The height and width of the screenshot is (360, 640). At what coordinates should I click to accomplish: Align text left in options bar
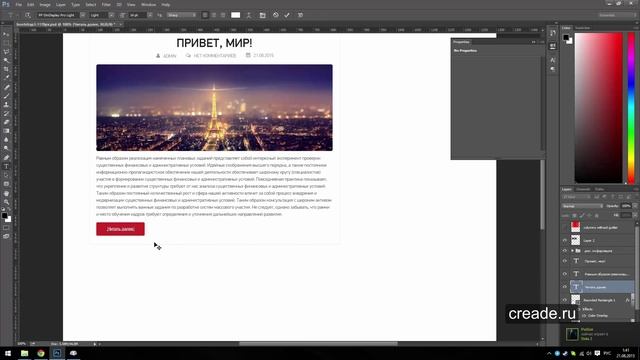click(205, 15)
